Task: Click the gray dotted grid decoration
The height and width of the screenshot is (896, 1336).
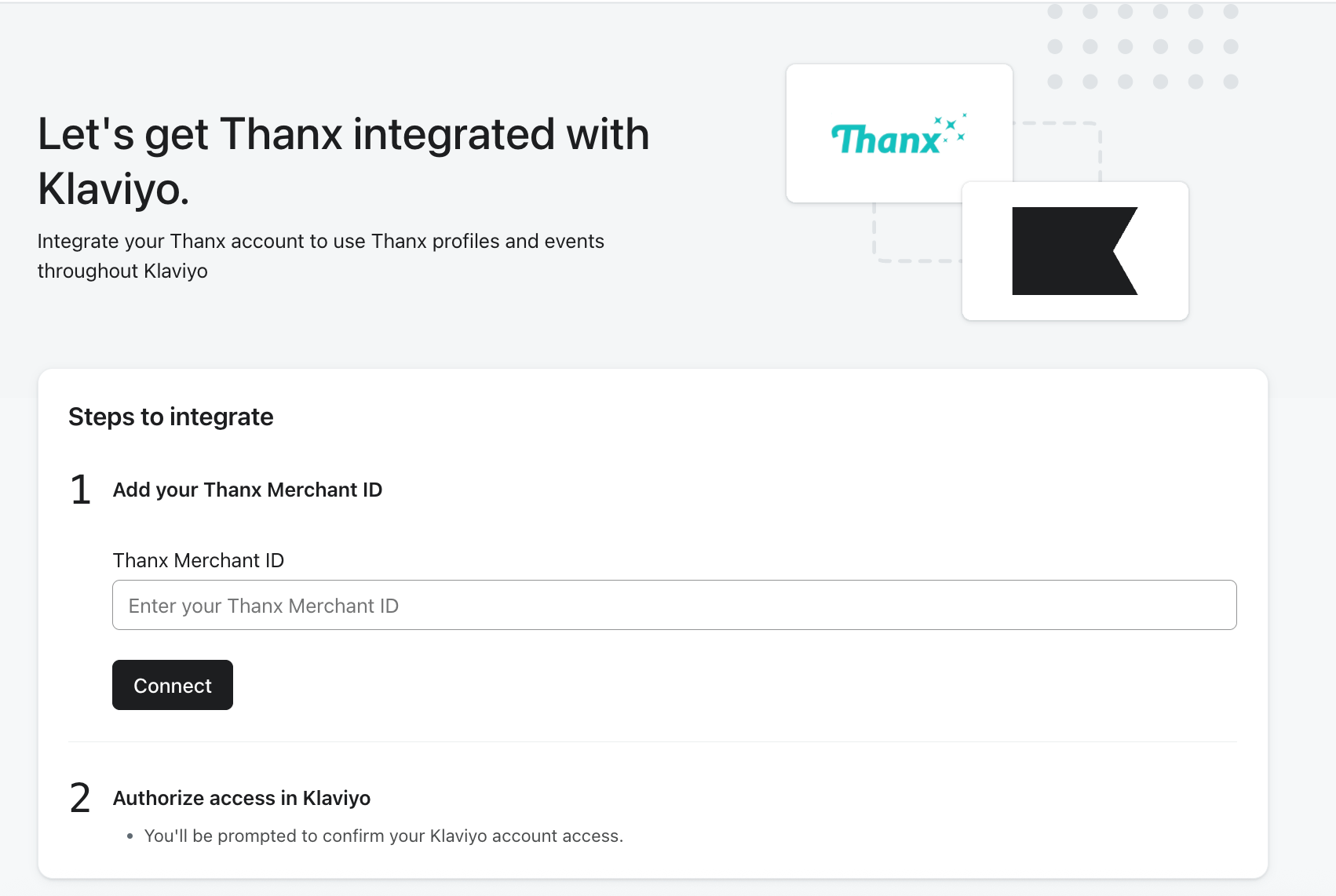Action: coord(1142,46)
